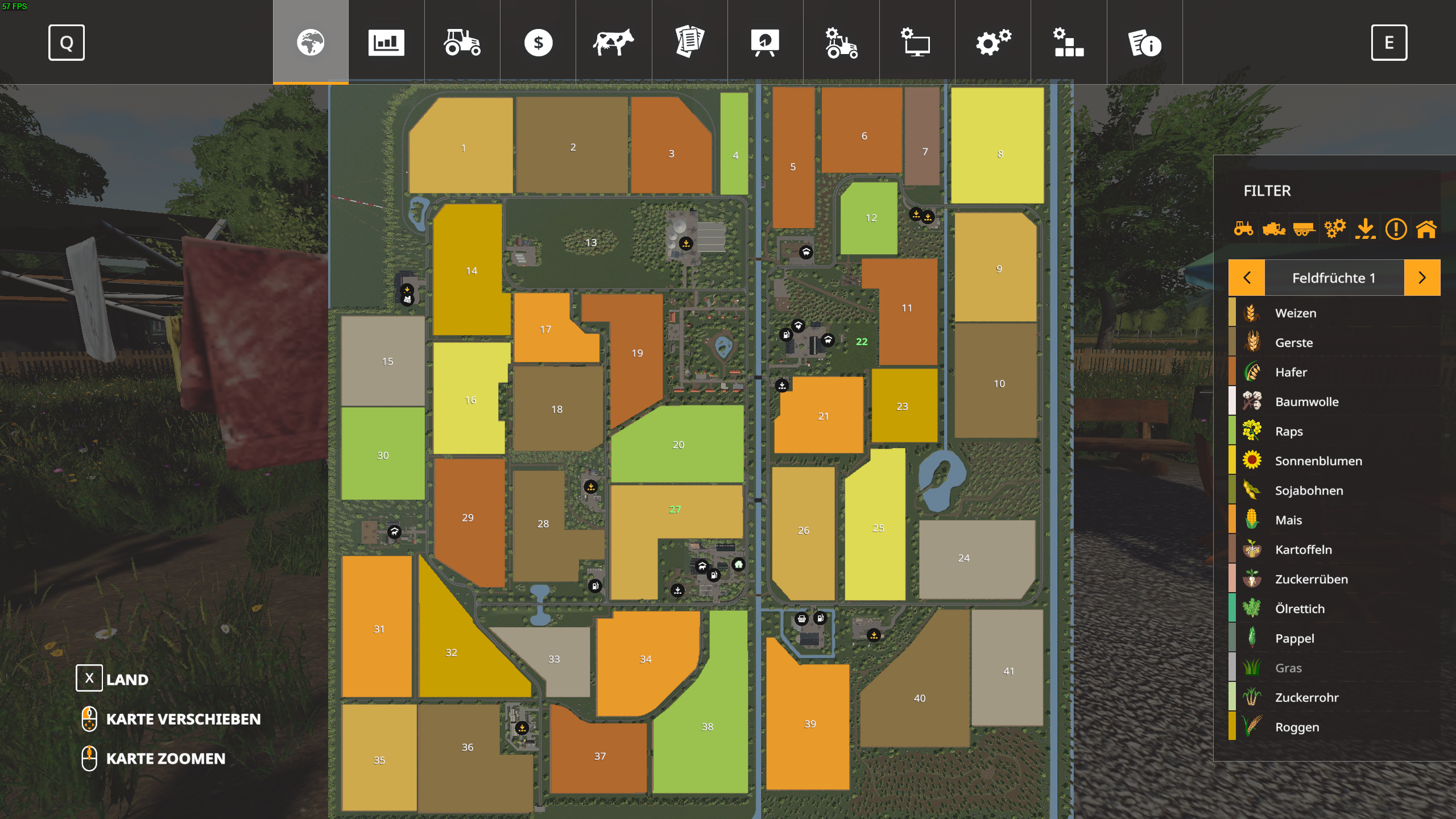Go to next filter page right arrow

coord(1422,278)
